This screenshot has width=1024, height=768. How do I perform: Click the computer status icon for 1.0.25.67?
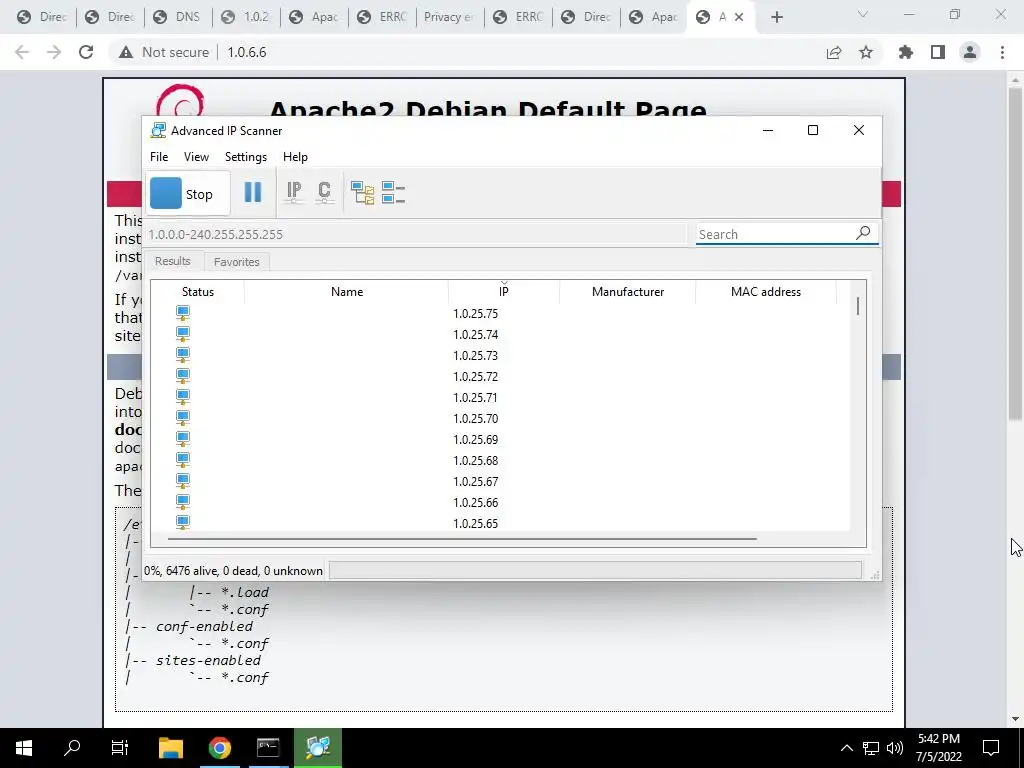(x=183, y=481)
